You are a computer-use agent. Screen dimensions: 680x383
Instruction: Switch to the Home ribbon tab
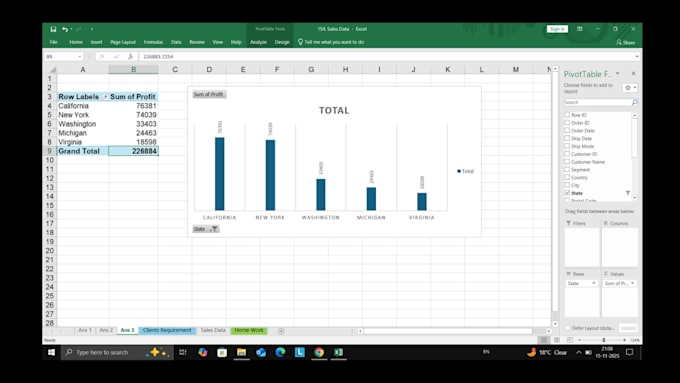point(75,42)
